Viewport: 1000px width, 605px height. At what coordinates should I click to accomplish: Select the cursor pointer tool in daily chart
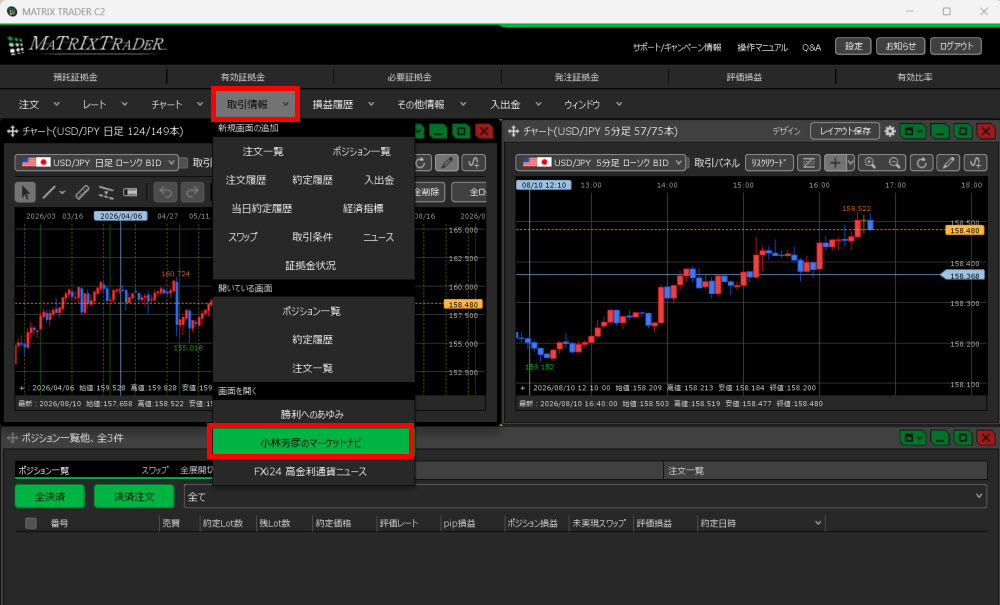click(x=25, y=191)
